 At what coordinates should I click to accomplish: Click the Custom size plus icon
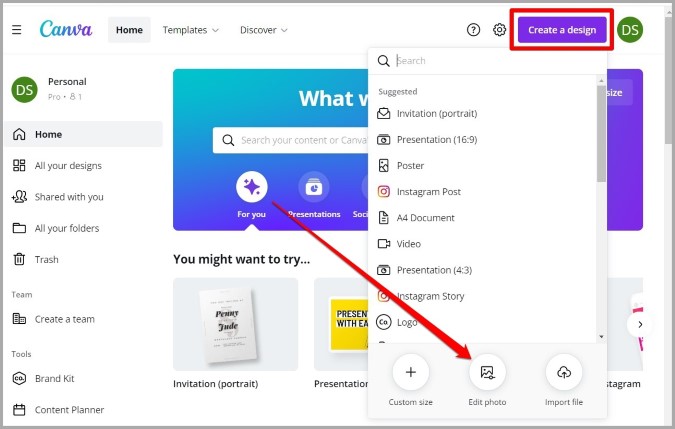411,372
